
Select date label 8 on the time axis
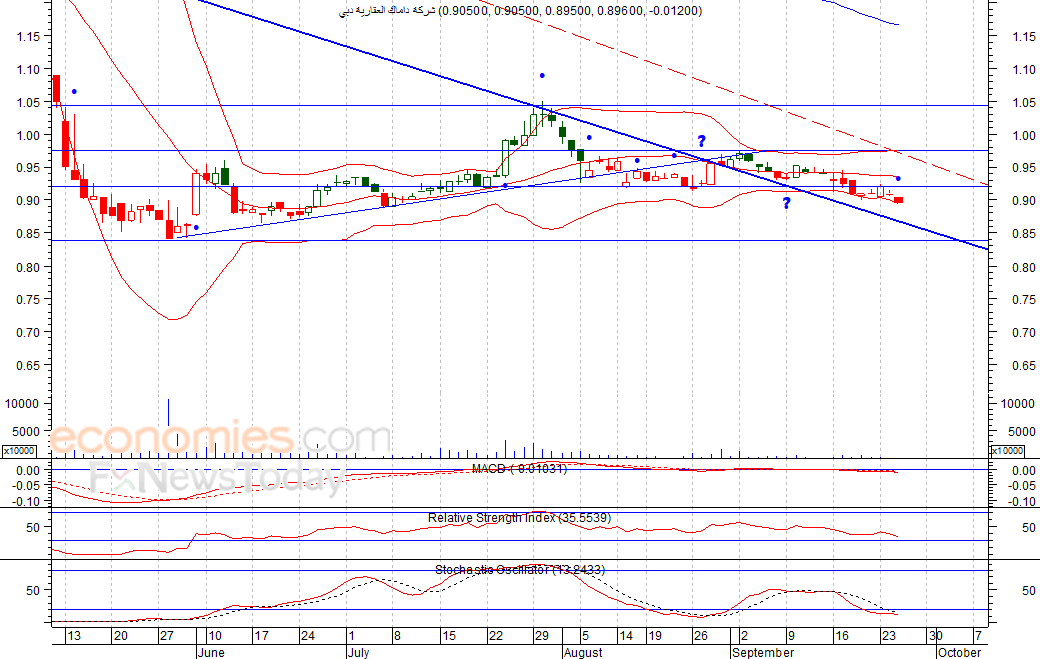397,636
